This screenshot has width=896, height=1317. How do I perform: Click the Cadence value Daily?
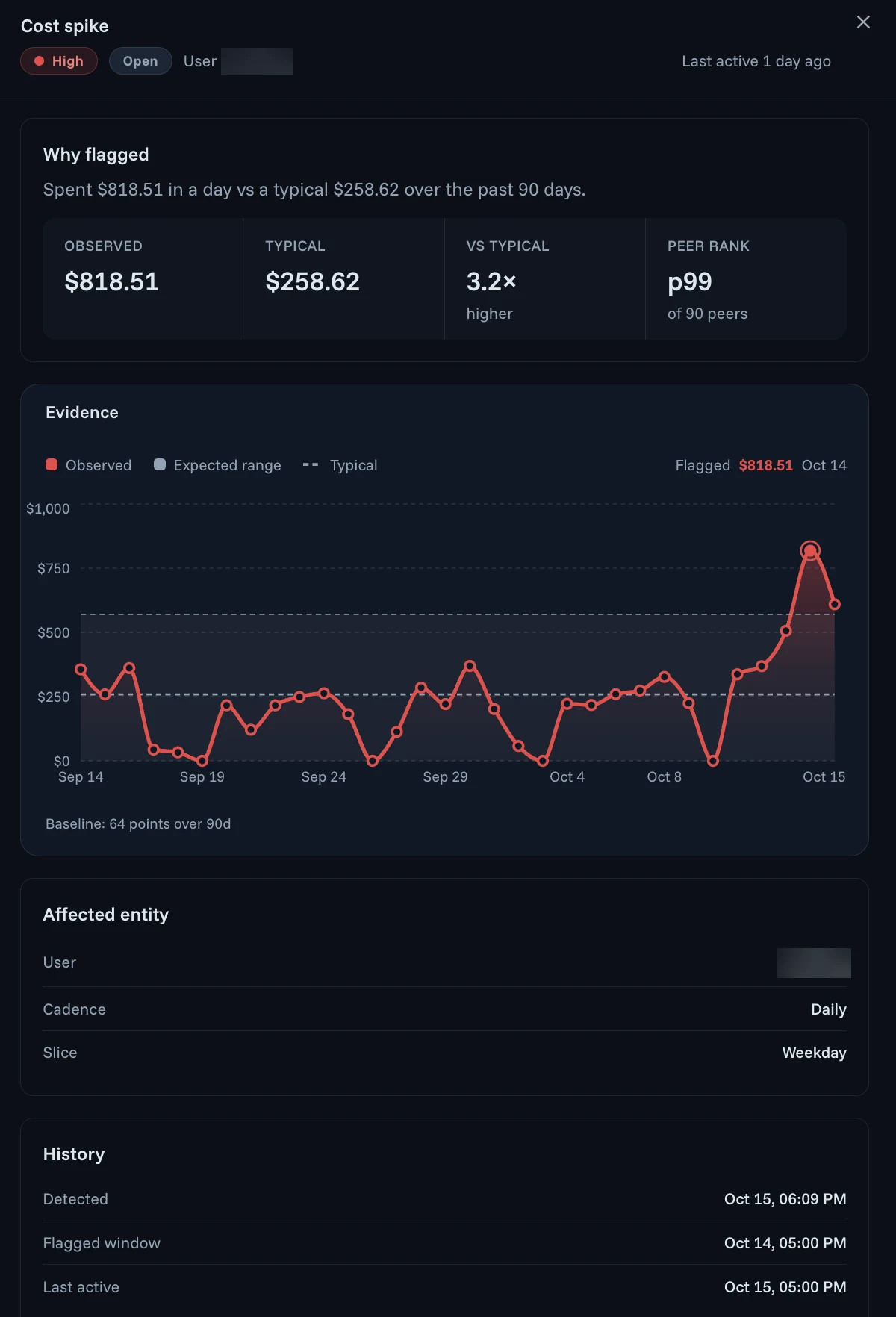(x=829, y=1009)
